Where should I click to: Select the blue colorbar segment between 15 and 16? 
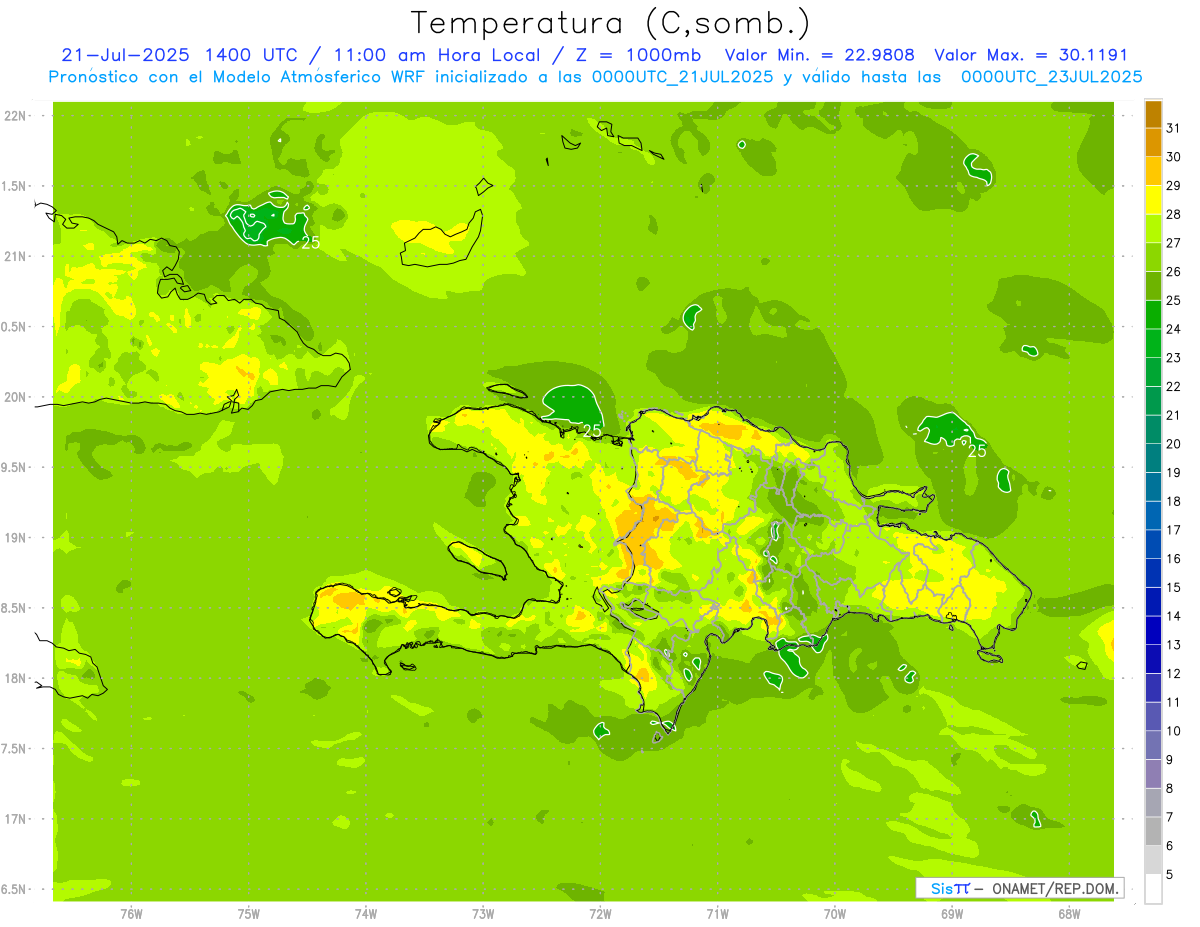tap(1153, 573)
